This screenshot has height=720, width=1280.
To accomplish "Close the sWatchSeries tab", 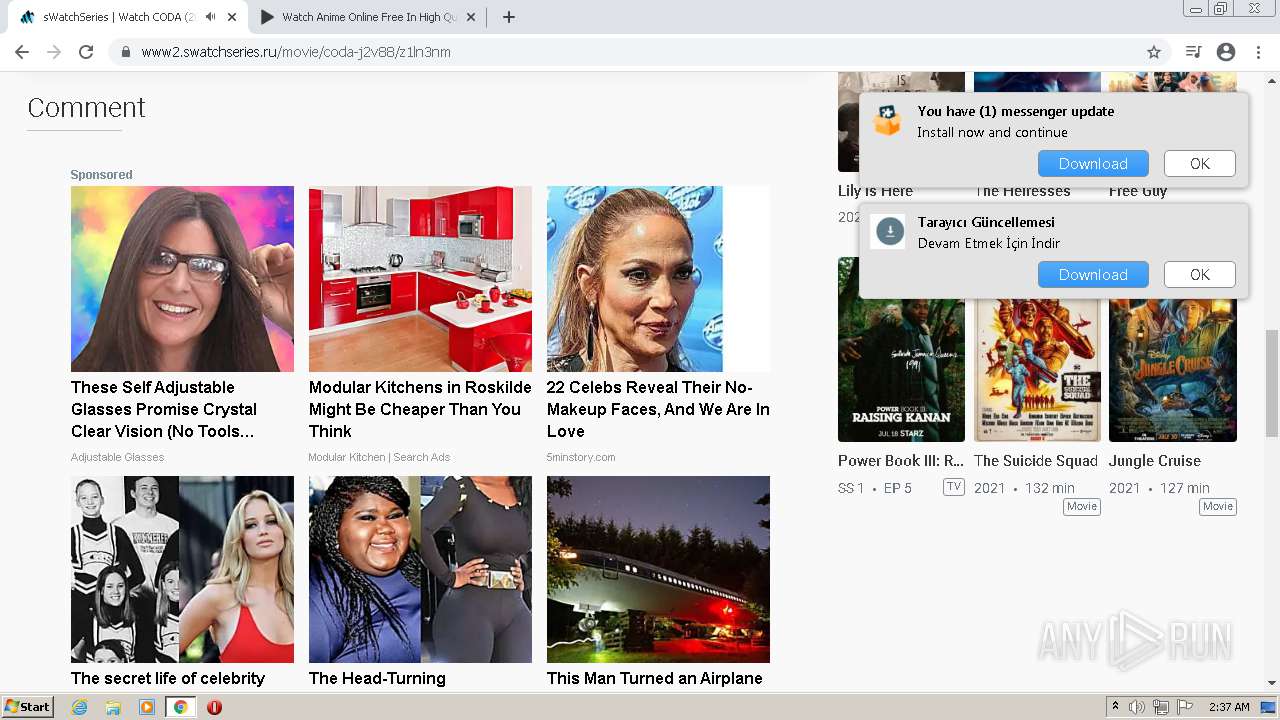I will point(232,17).
